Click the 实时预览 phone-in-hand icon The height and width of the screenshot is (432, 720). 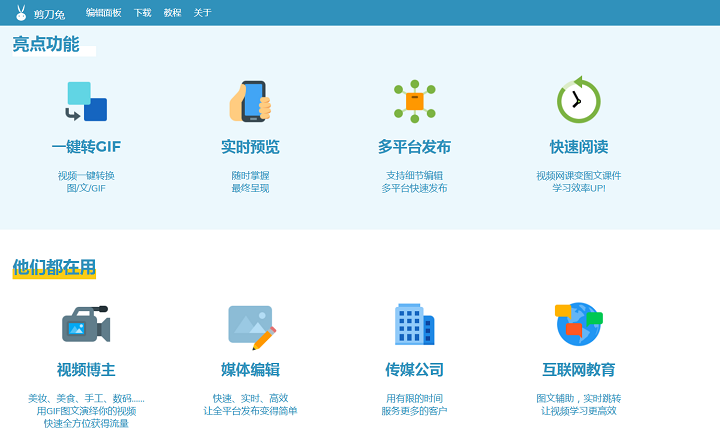click(250, 101)
